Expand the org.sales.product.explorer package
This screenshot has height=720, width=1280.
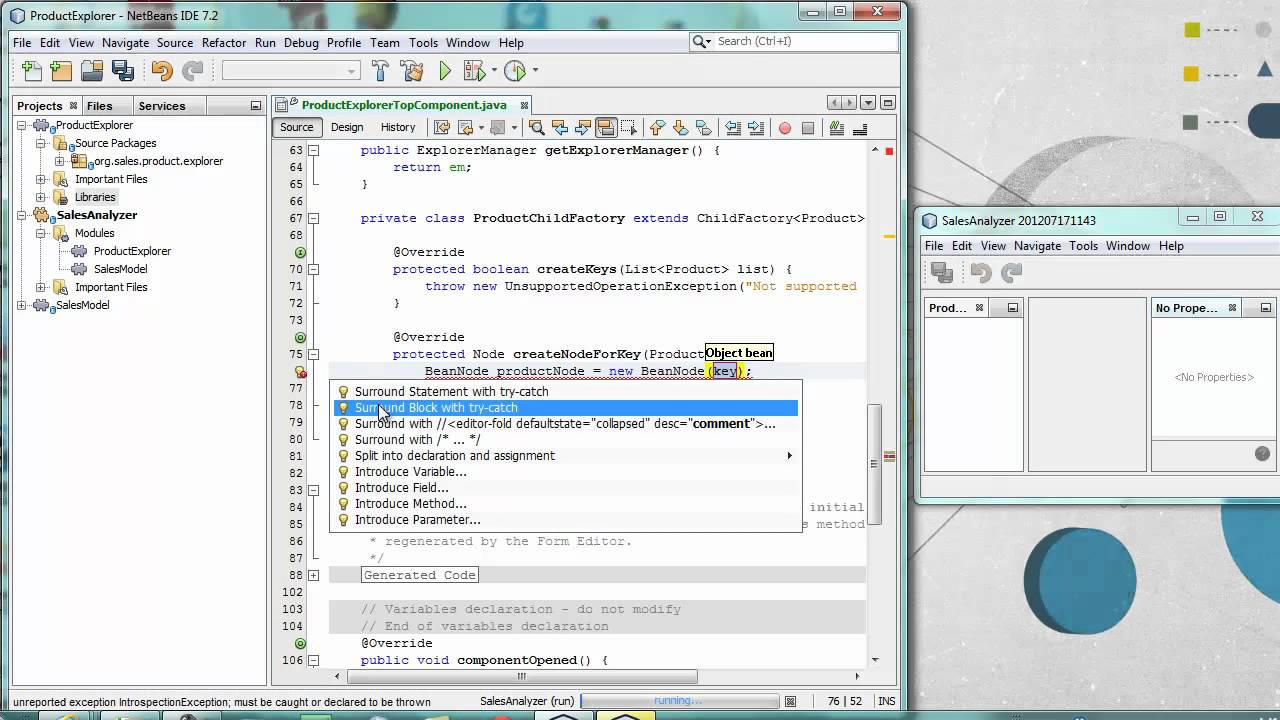point(59,161)
